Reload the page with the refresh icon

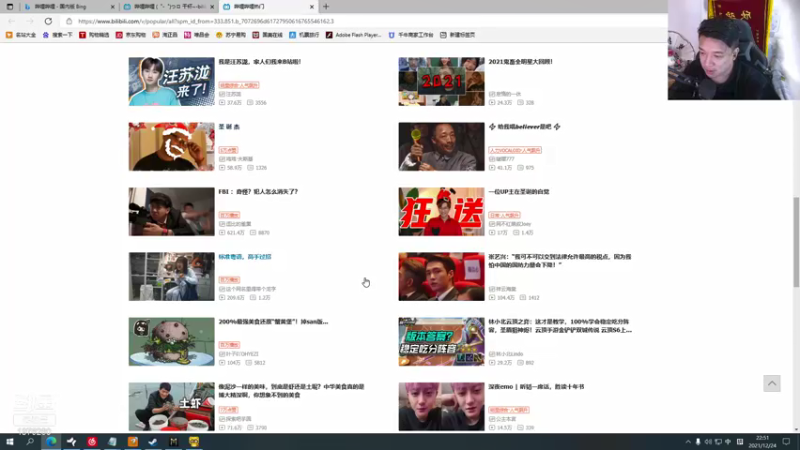click(48, 21)
